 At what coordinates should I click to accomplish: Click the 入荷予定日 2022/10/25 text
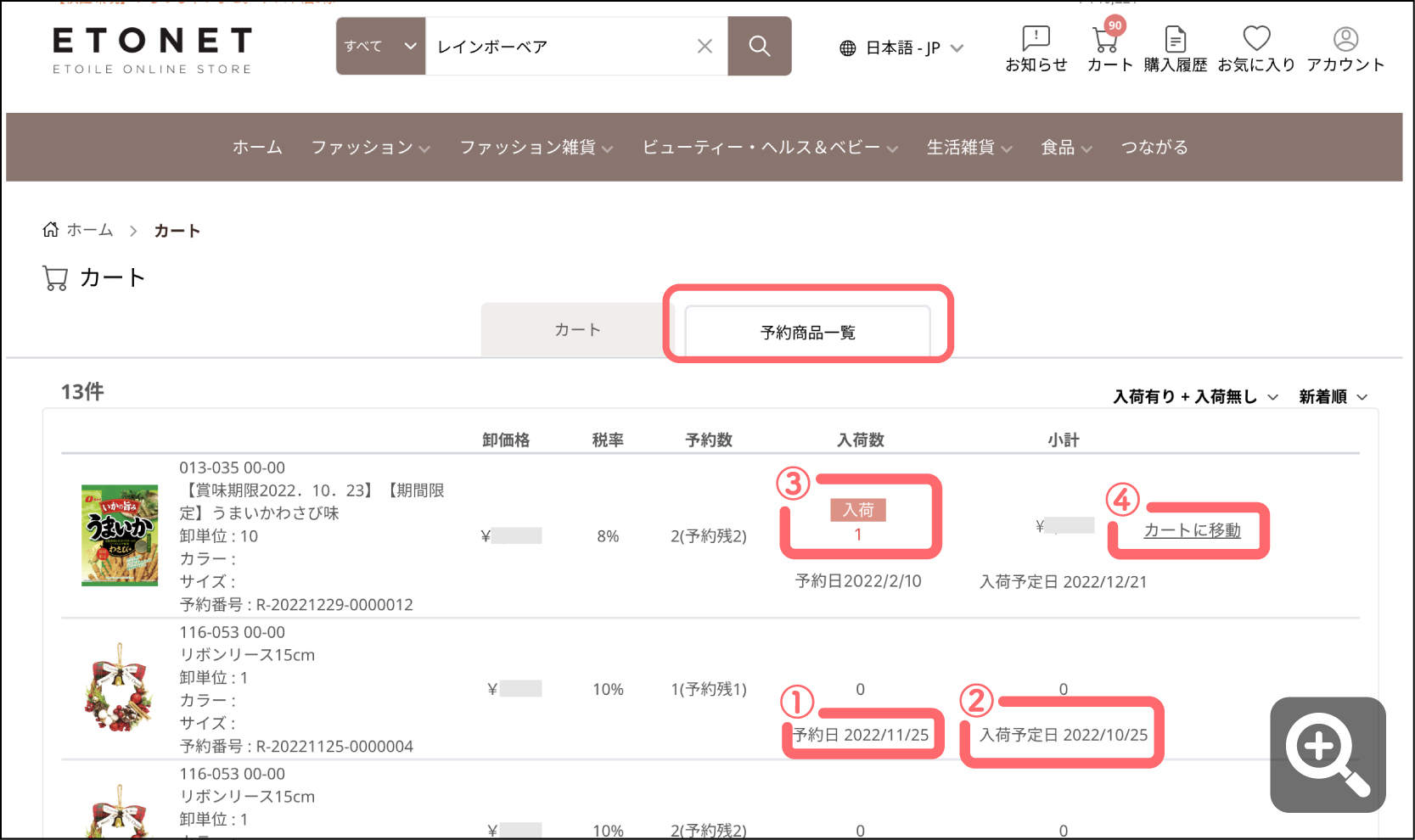point(1064,735)
